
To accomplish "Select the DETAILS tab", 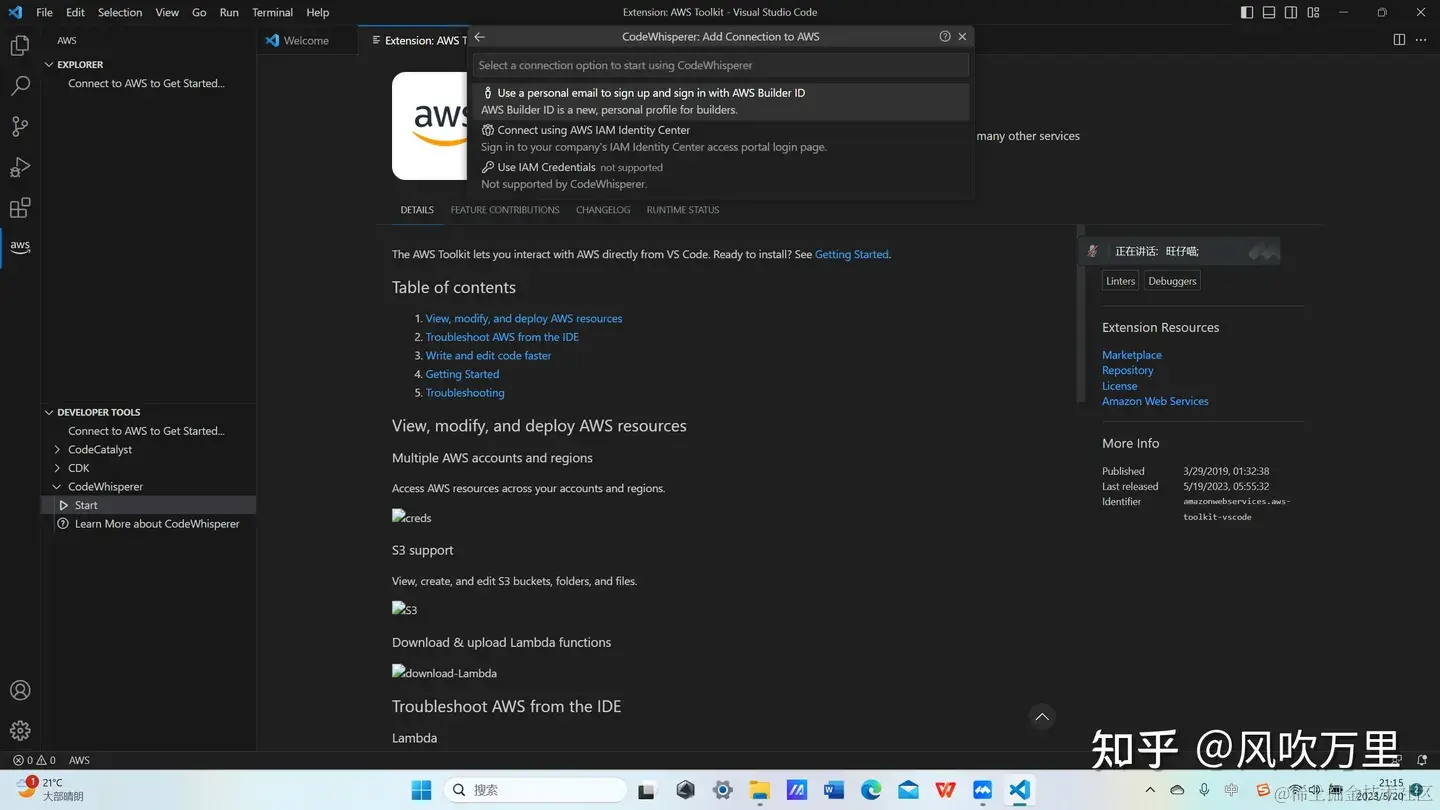I will click(417, 210).
